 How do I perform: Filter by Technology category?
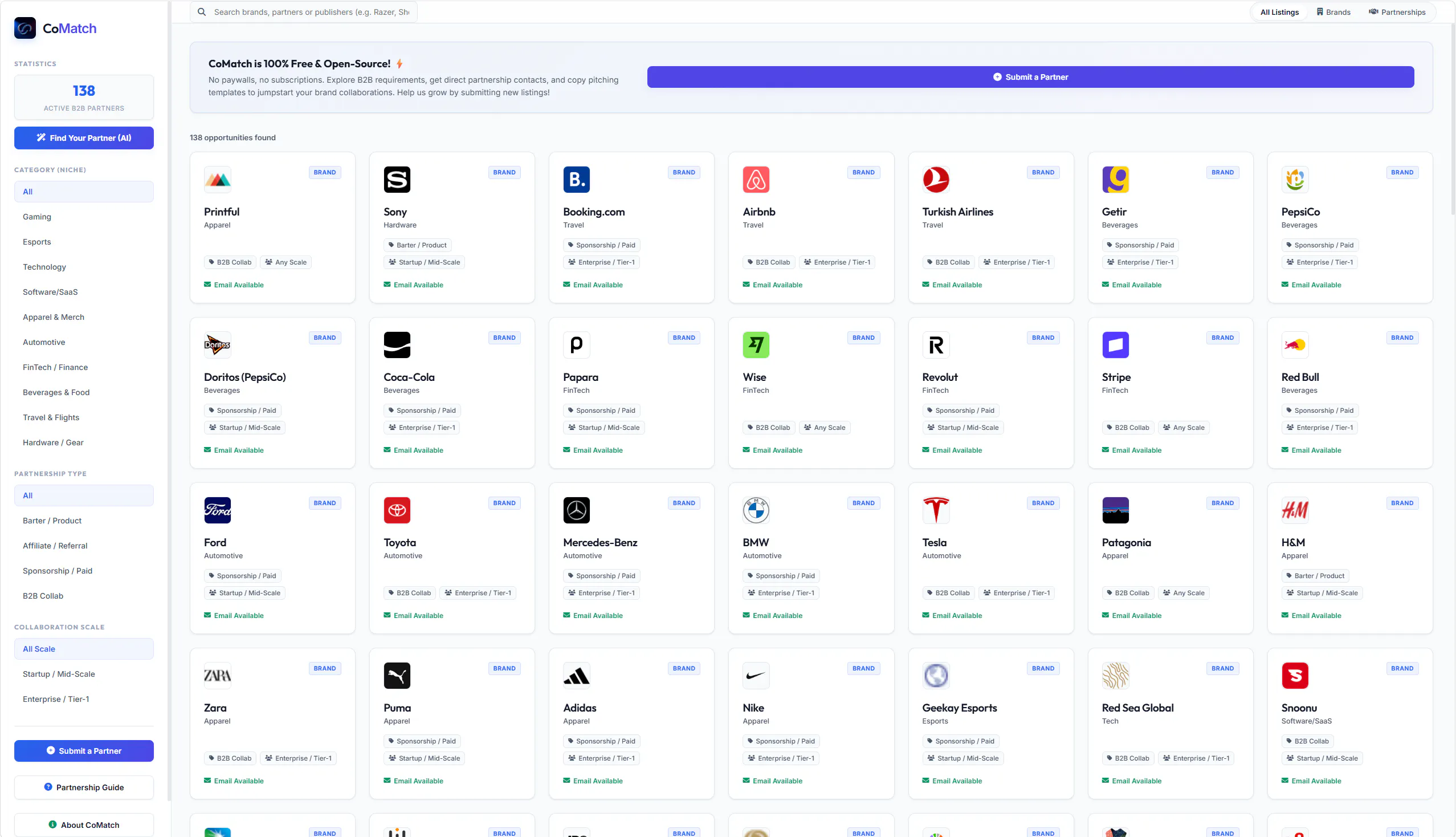click(x=84, y=267)
